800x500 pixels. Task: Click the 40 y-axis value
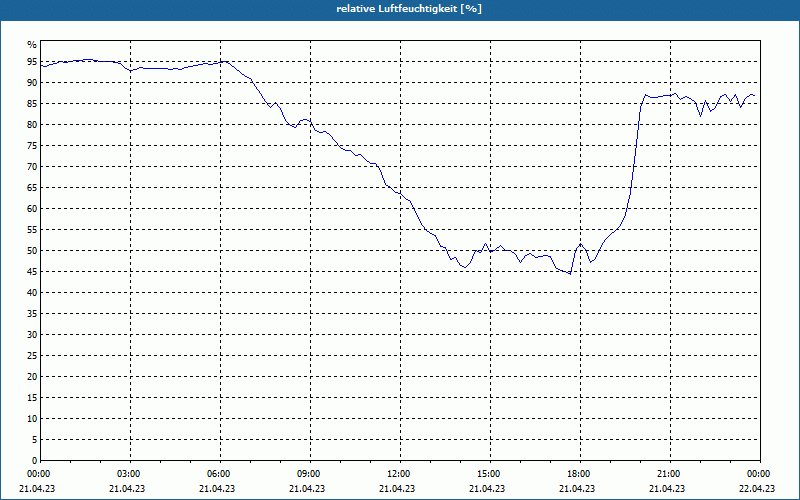(x=32, y=292)
